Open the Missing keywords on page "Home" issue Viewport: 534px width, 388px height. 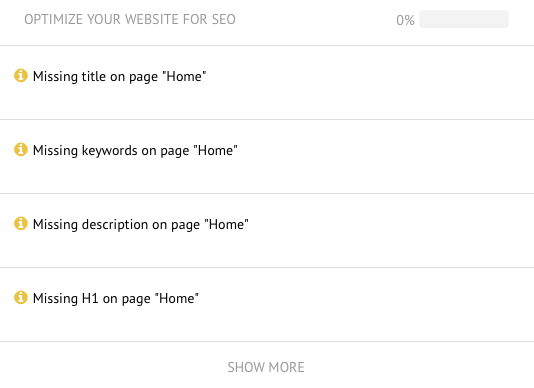coord(267,157)
